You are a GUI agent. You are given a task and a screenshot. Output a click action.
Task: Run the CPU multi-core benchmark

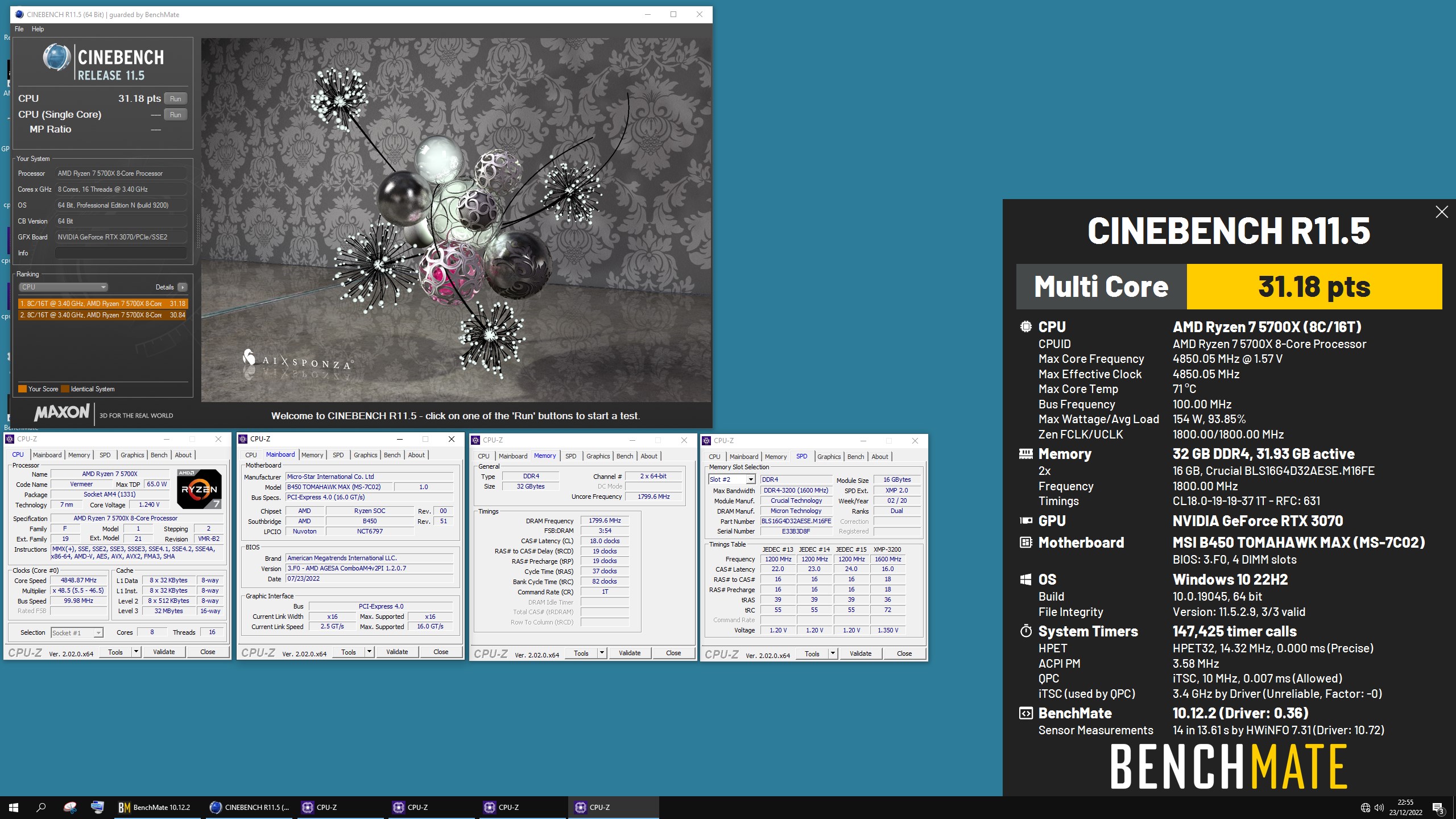coord(176,99)
